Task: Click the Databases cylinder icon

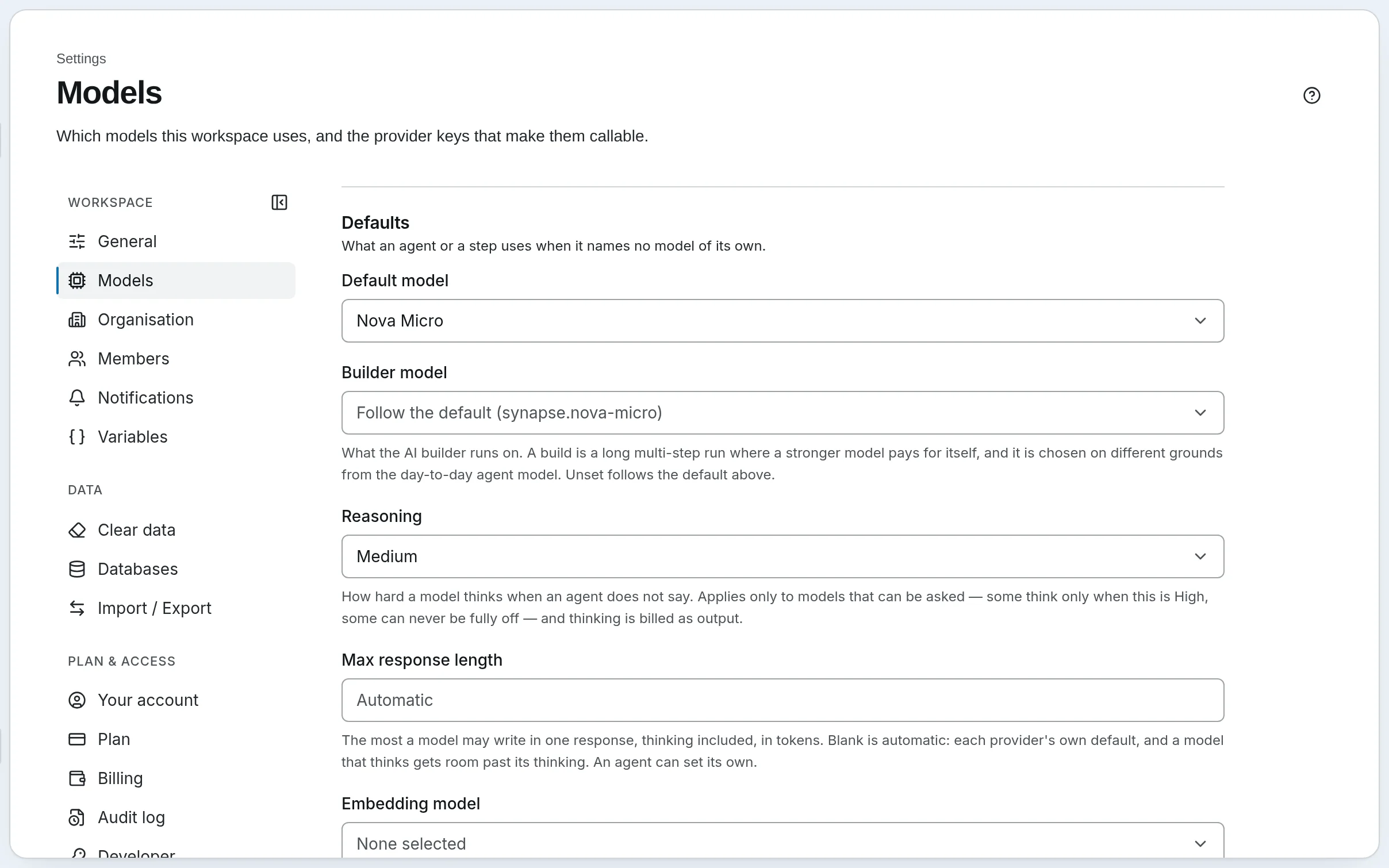Action: point(77,569)
